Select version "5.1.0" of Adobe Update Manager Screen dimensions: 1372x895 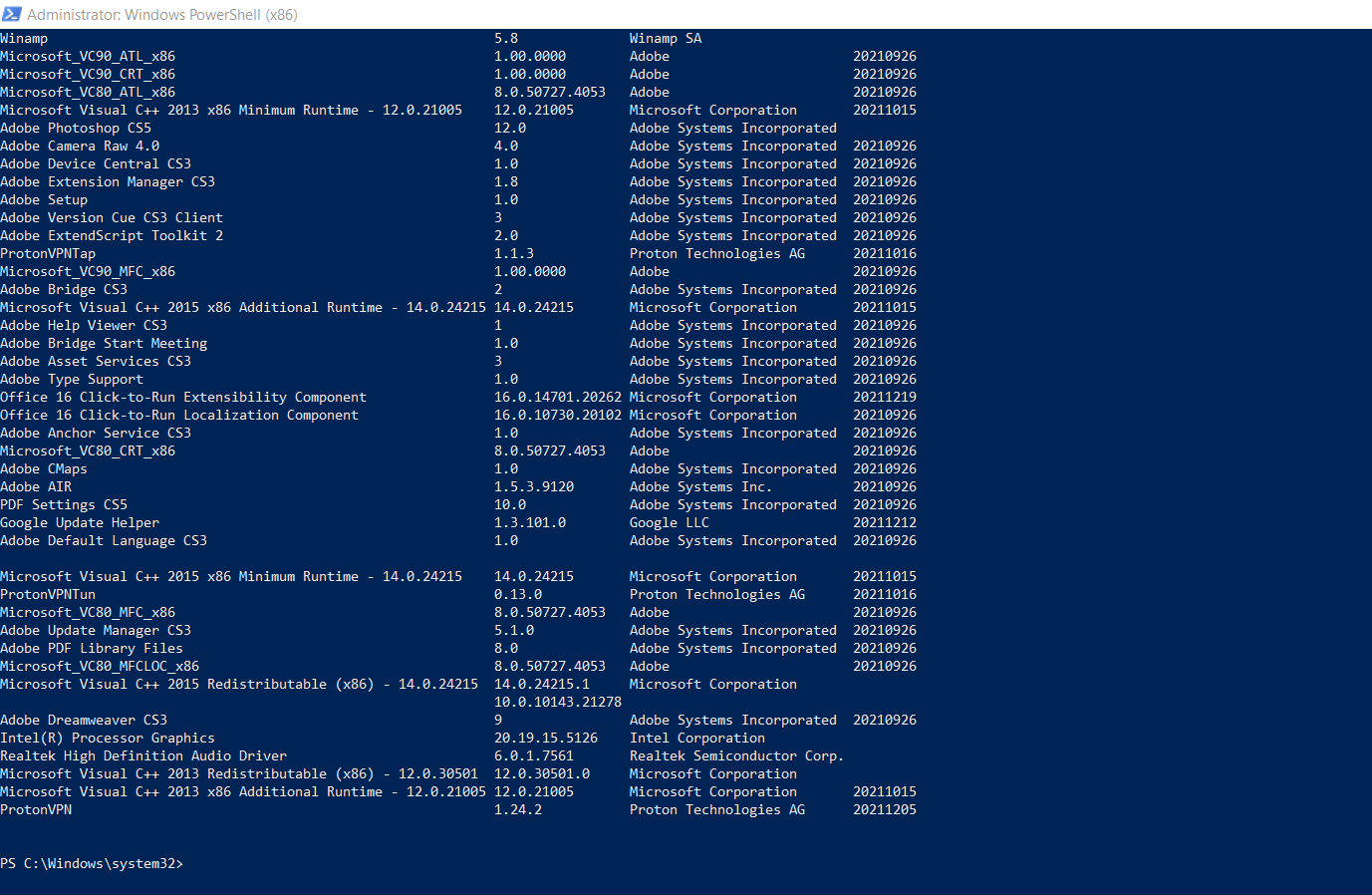tap(514, 631)
